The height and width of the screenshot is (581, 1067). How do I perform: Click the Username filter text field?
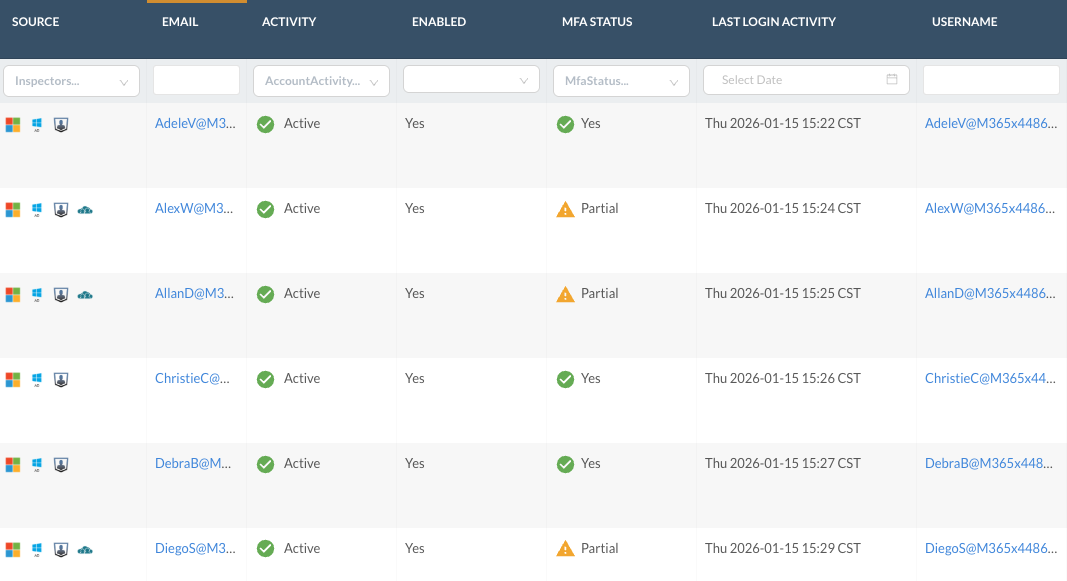(x=991, y=80)
